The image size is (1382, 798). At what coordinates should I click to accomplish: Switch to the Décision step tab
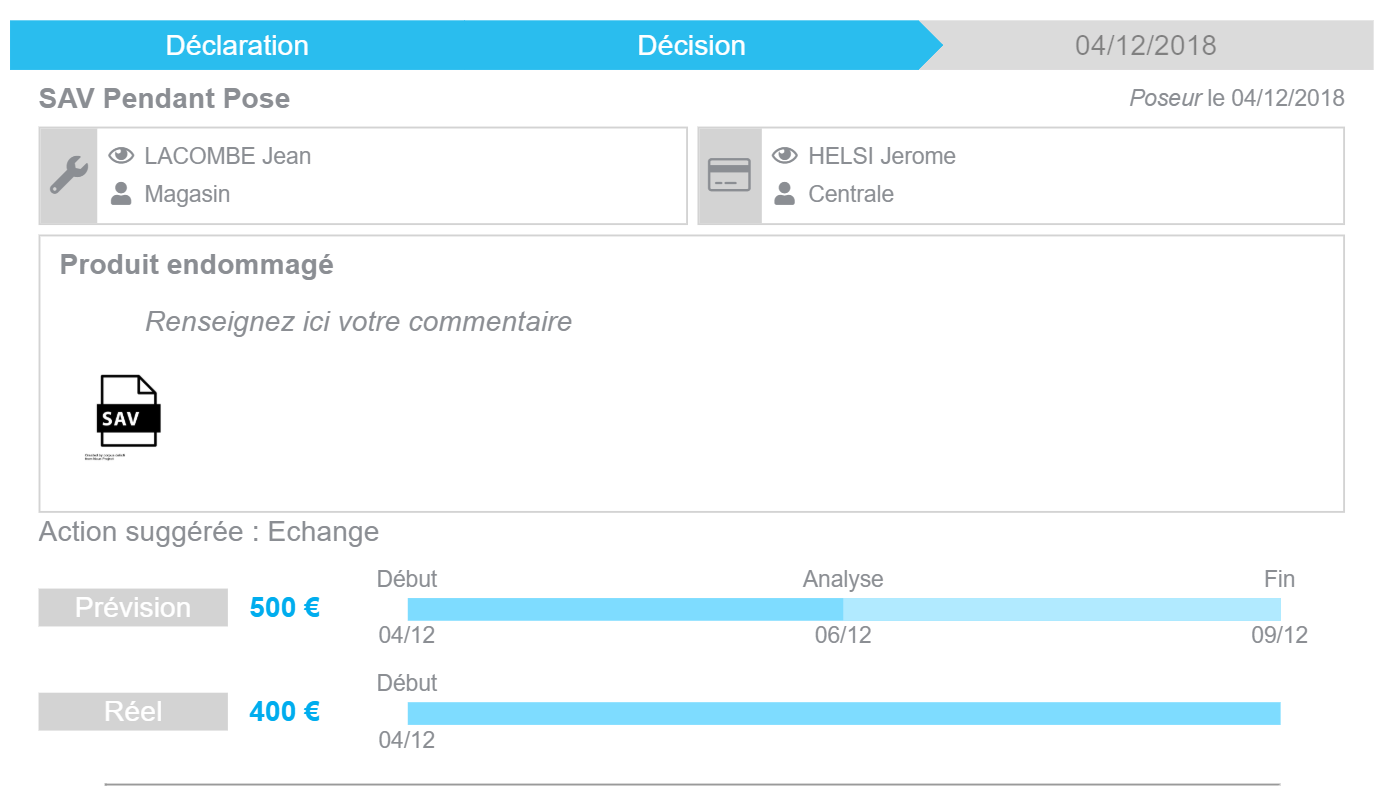692,46
